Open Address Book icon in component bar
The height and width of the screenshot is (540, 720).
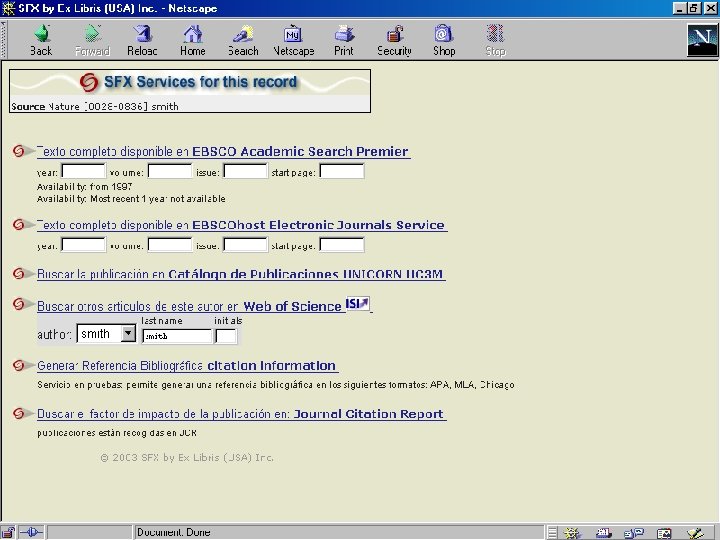(664, 533)
